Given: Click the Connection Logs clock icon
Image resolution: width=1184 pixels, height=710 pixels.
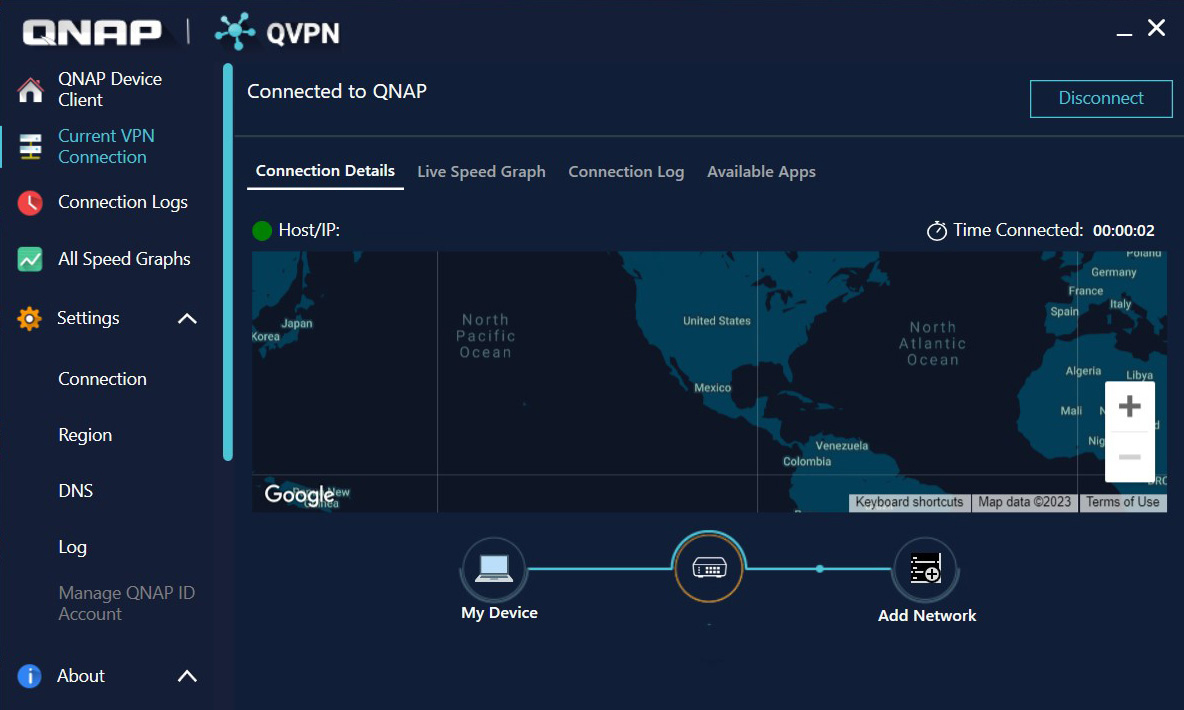Looking at the screenshot, I should tap(30, 202).
